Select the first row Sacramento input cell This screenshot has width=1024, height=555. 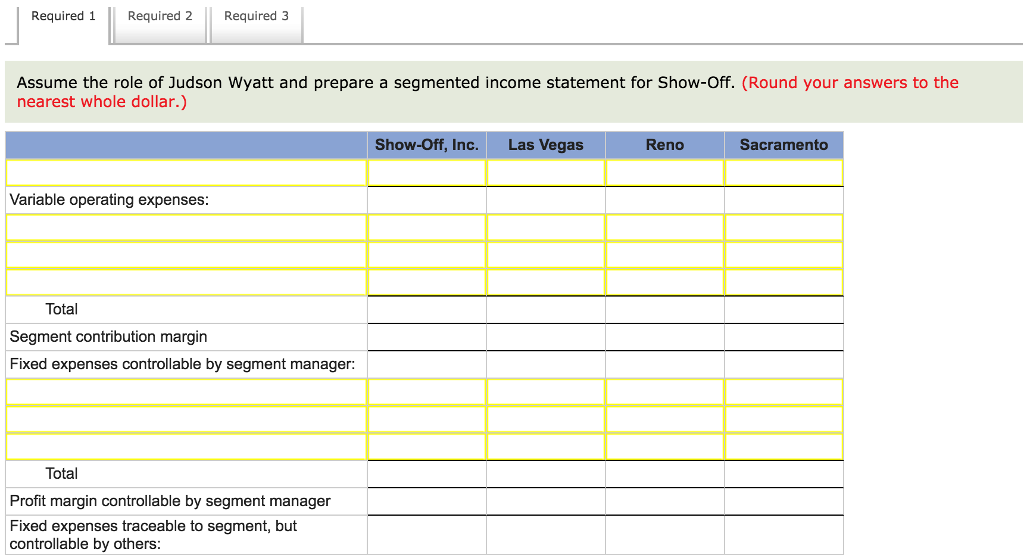(x=784, y=173)
